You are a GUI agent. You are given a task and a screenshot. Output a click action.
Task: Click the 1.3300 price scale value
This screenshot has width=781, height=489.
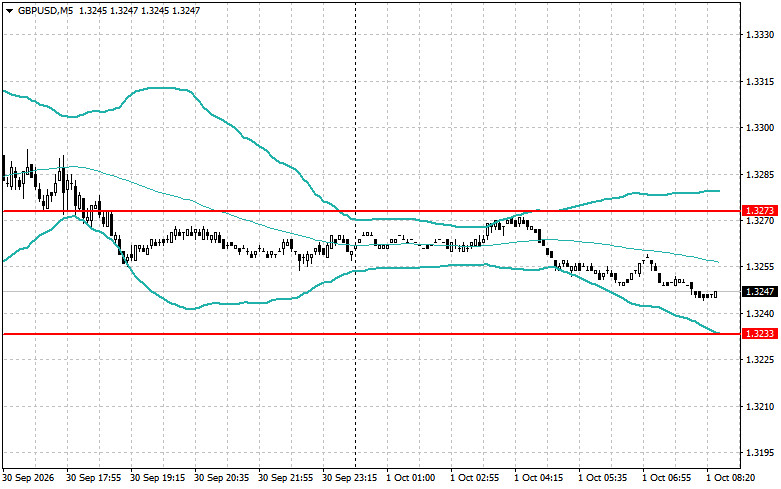pyautogui.click(x=760, y=128)
